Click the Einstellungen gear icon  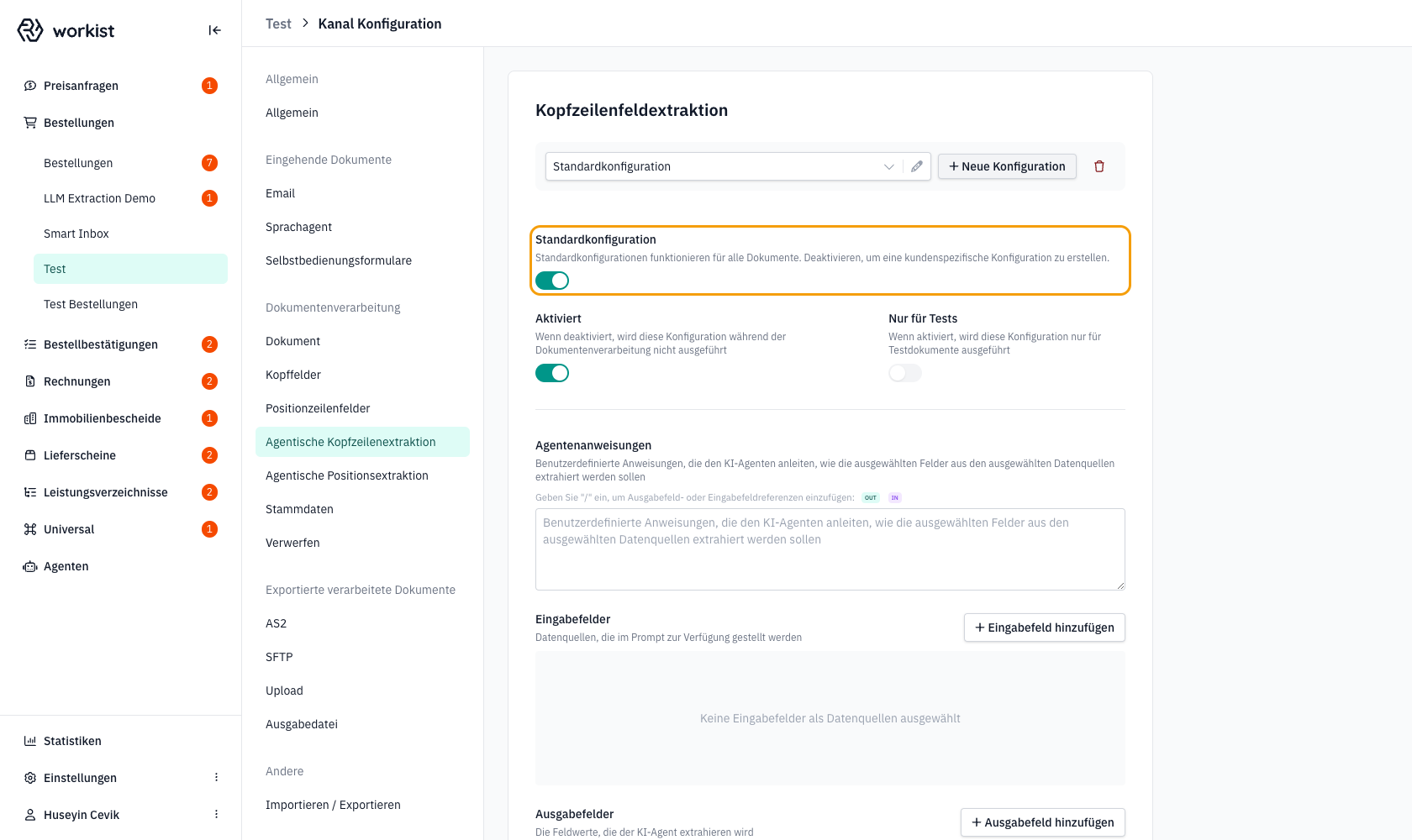pyautogui.click(x=30, y=778)
